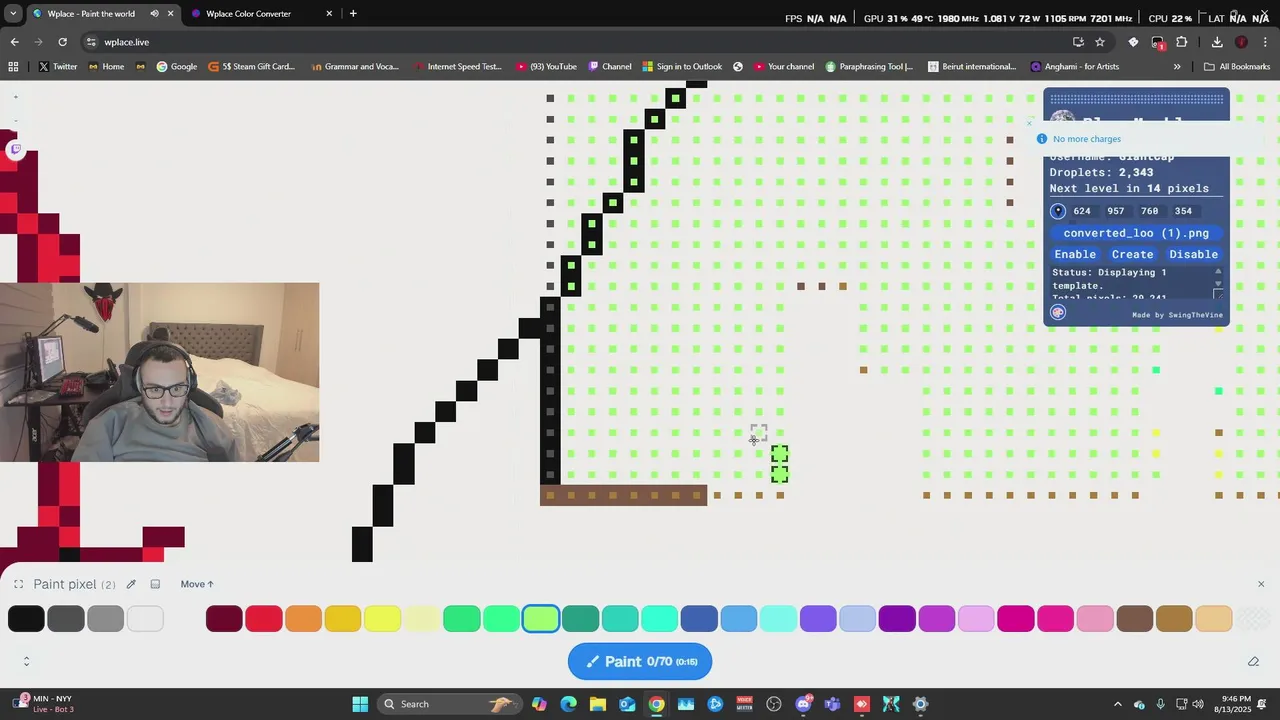
Task: Select the brown color swatch
Action: click(x=1134, y=619)
